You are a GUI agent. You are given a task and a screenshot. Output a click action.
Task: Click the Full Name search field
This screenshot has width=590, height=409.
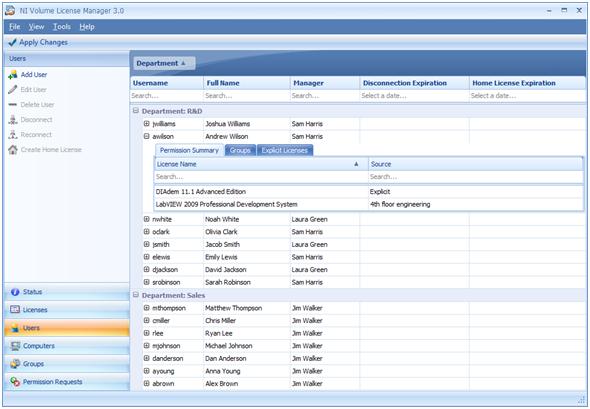(246, 96)
